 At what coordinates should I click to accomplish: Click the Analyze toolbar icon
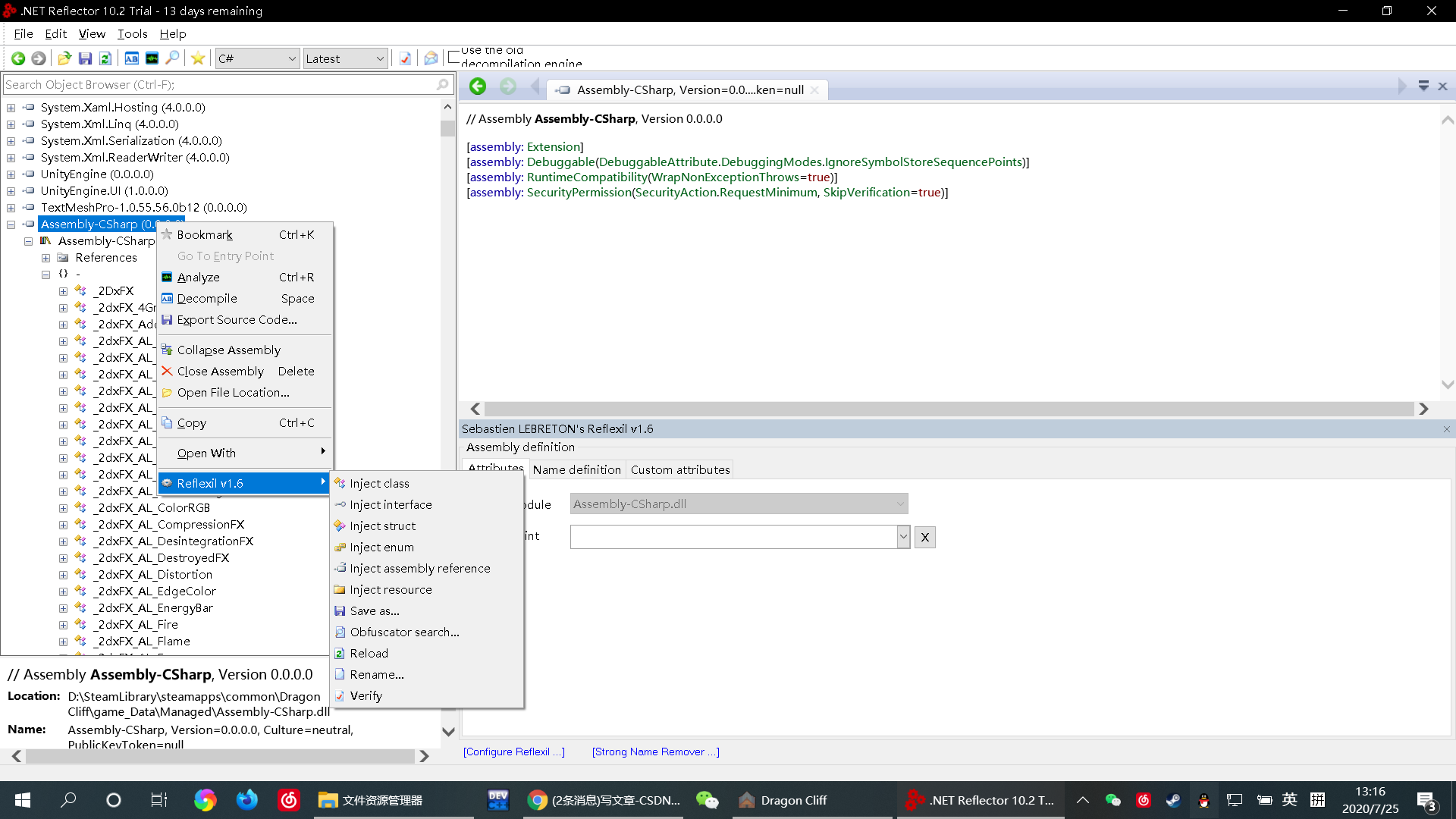[x=152, y=58]
